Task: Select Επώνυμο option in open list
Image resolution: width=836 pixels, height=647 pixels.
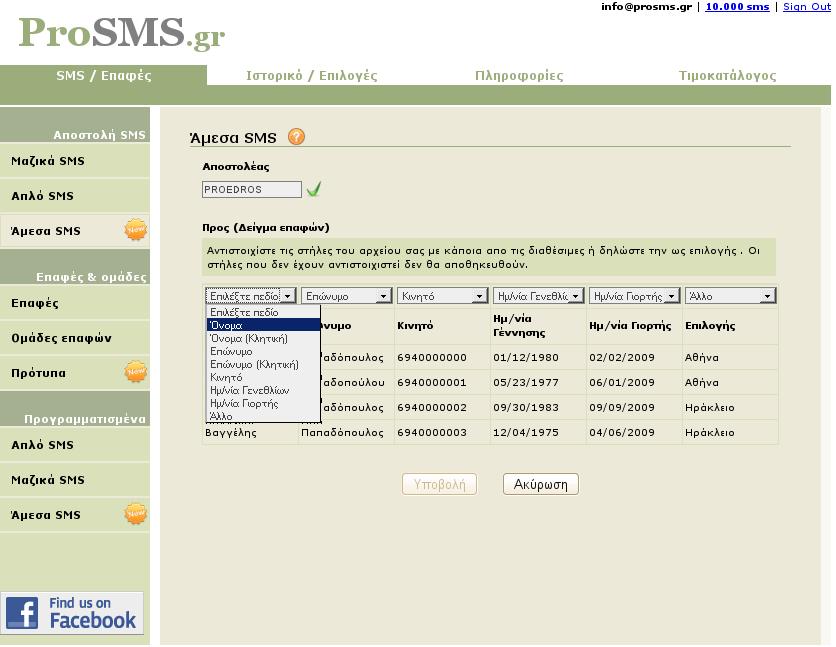Action: tap(263, 351)
